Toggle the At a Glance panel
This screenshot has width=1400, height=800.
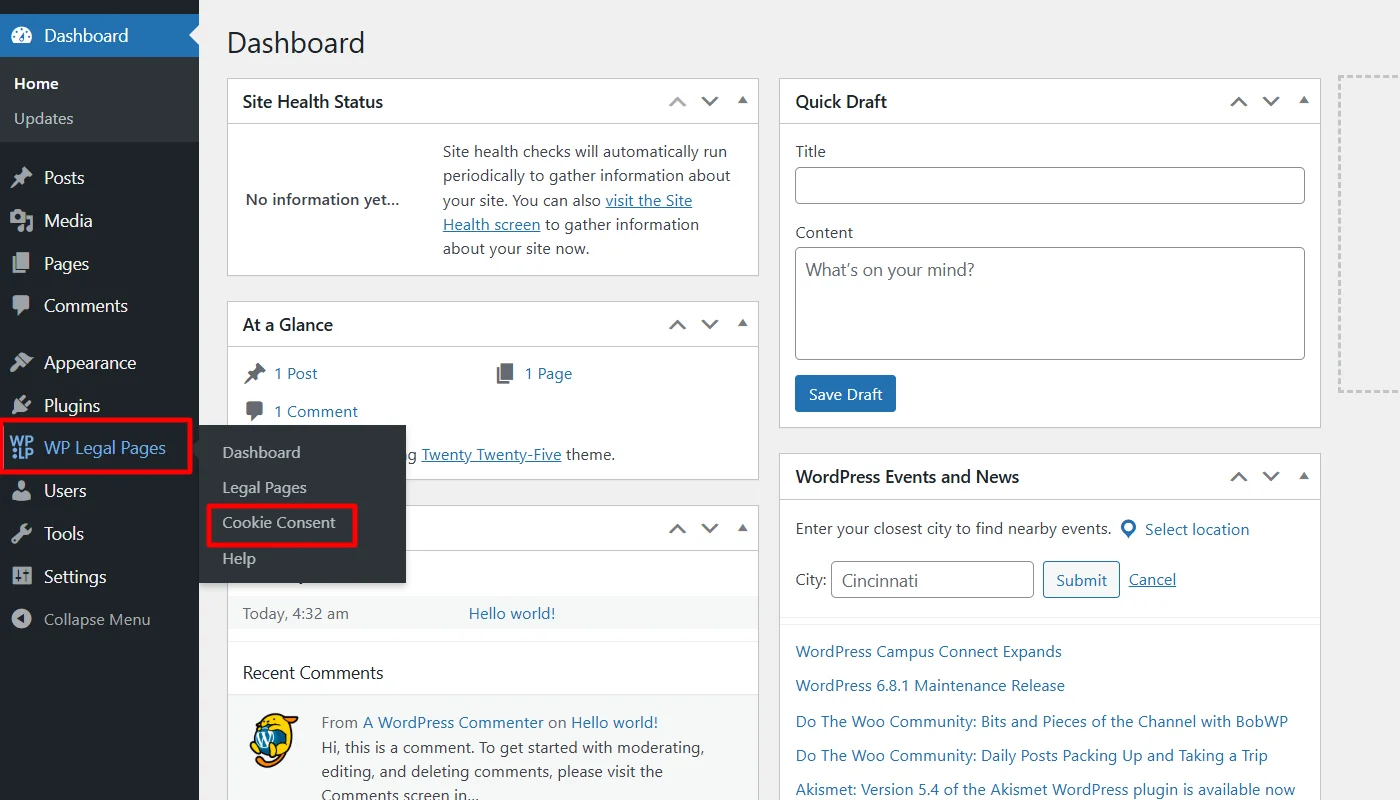(742, 323)
